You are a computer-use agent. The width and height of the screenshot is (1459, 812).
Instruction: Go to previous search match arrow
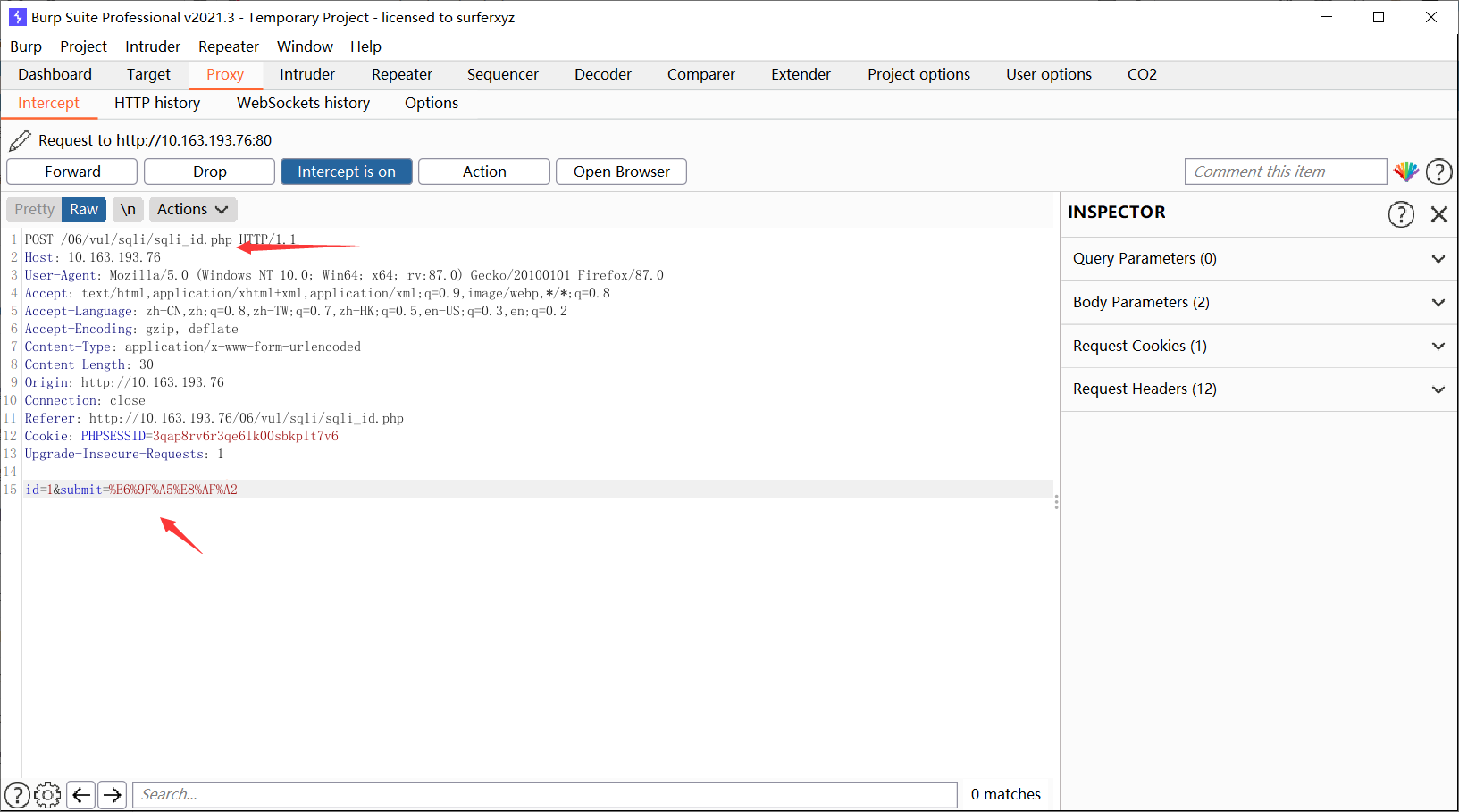[x=81, y=794]
